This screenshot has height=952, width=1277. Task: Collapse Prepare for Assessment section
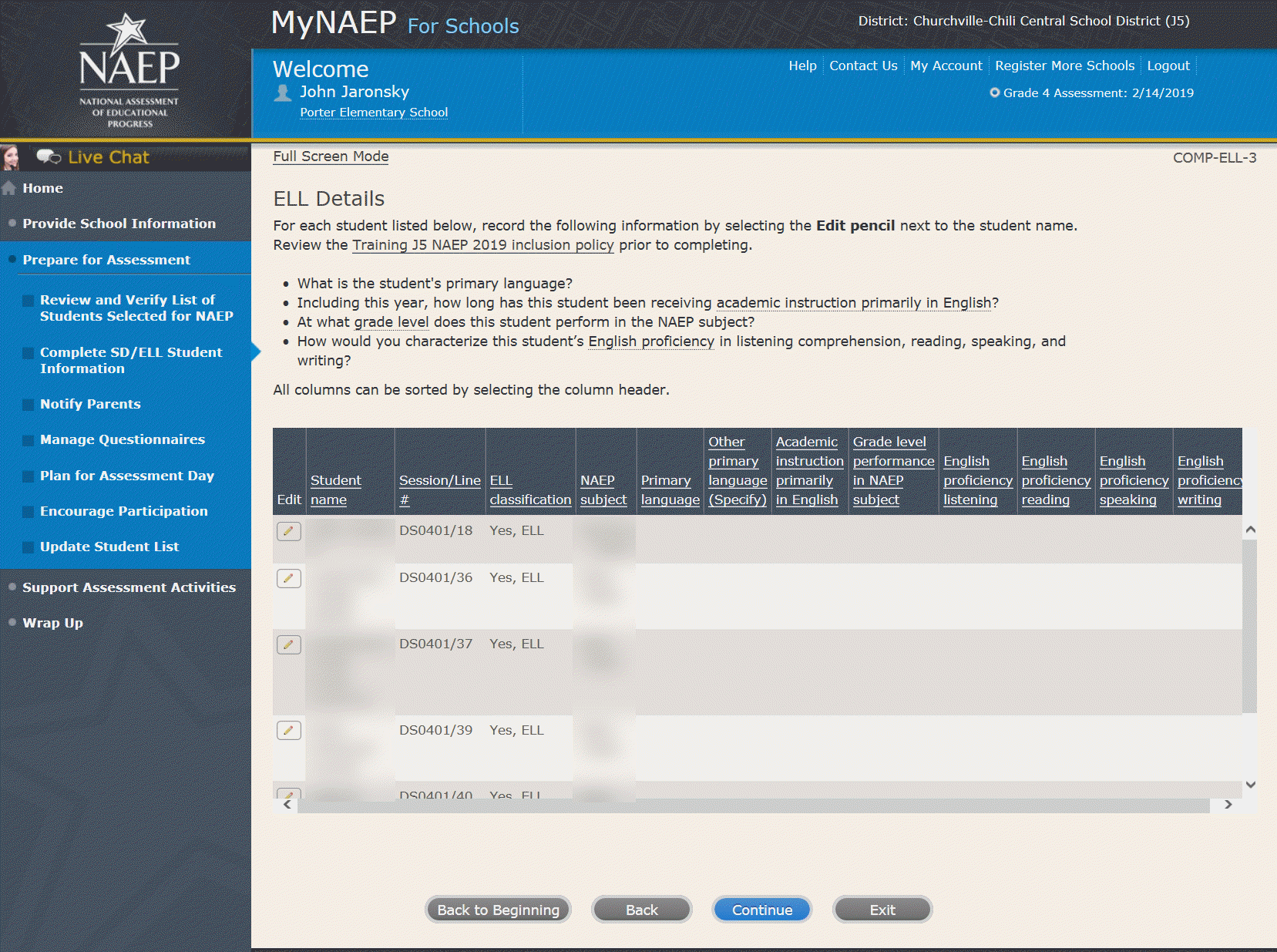[x=106, y=260]
